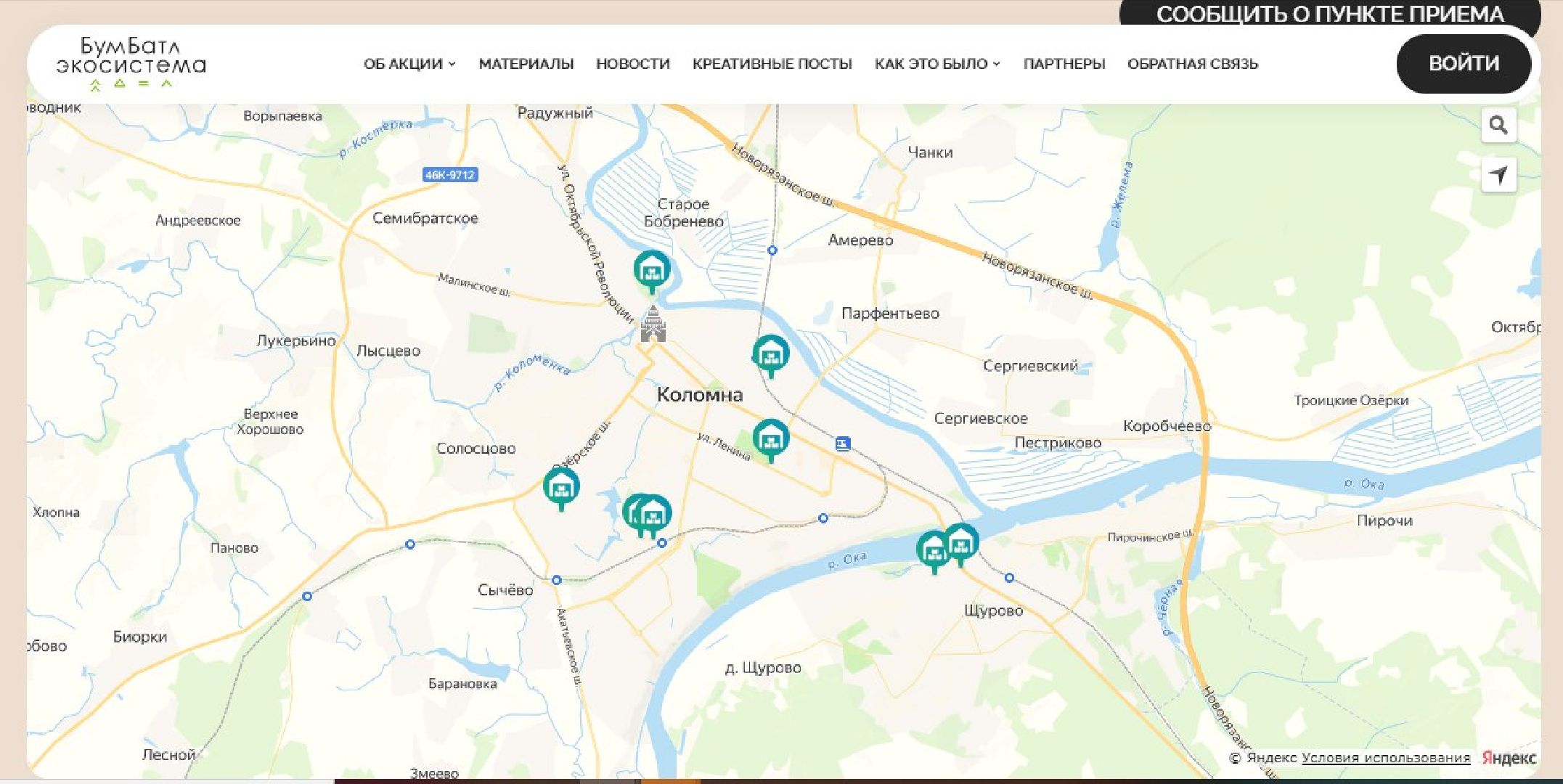This screenshot has height=784, width=1563.
Task: Select collection point marker left of Парфентьево
Action: 770,354
